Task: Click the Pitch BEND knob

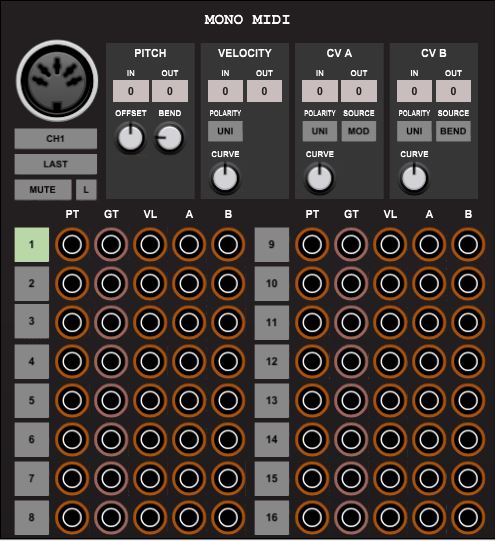Action: [x=169, y=138]
